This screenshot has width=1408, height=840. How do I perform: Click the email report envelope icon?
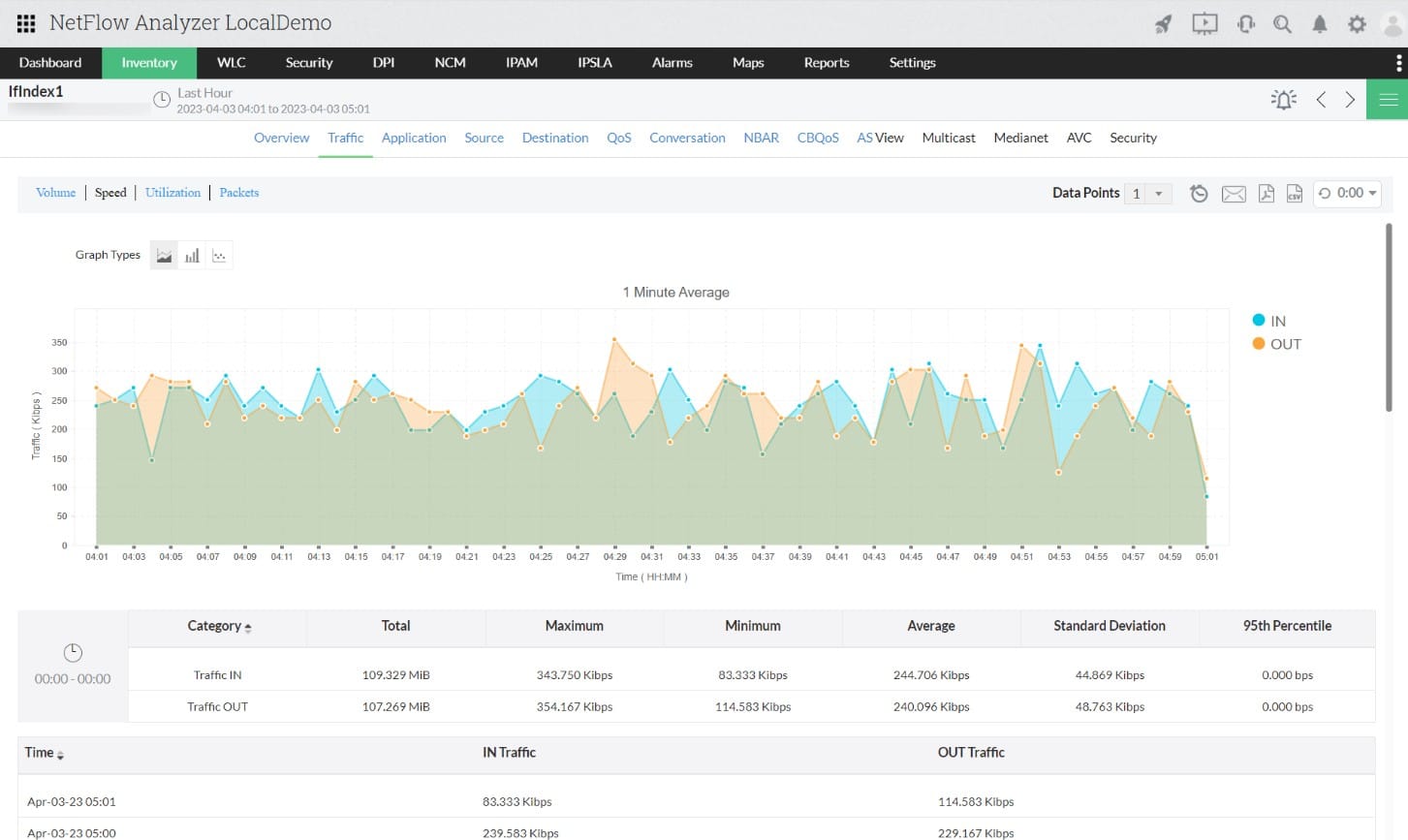1234,194
